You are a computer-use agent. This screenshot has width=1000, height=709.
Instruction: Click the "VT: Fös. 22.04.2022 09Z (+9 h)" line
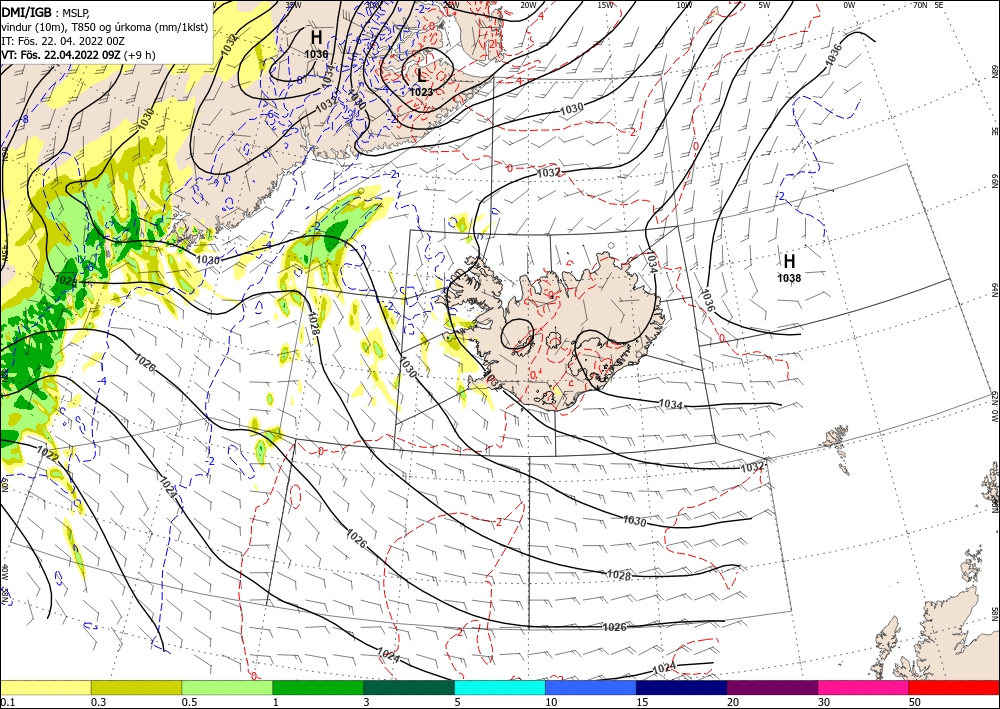pos(78,55)
